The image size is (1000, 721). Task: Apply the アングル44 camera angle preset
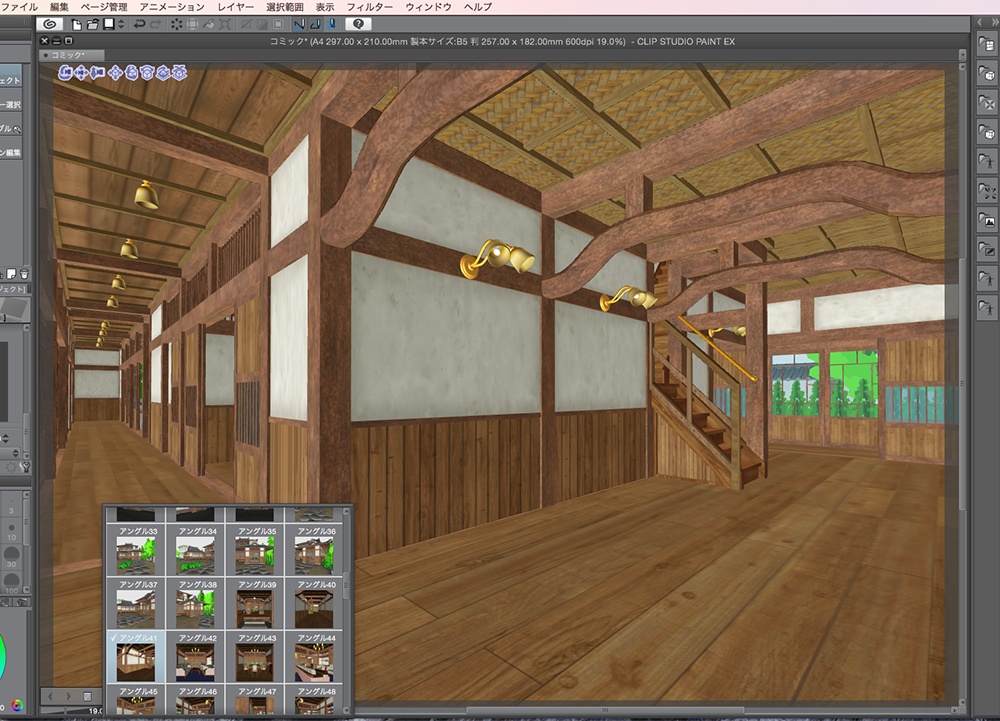pos(318,655)
